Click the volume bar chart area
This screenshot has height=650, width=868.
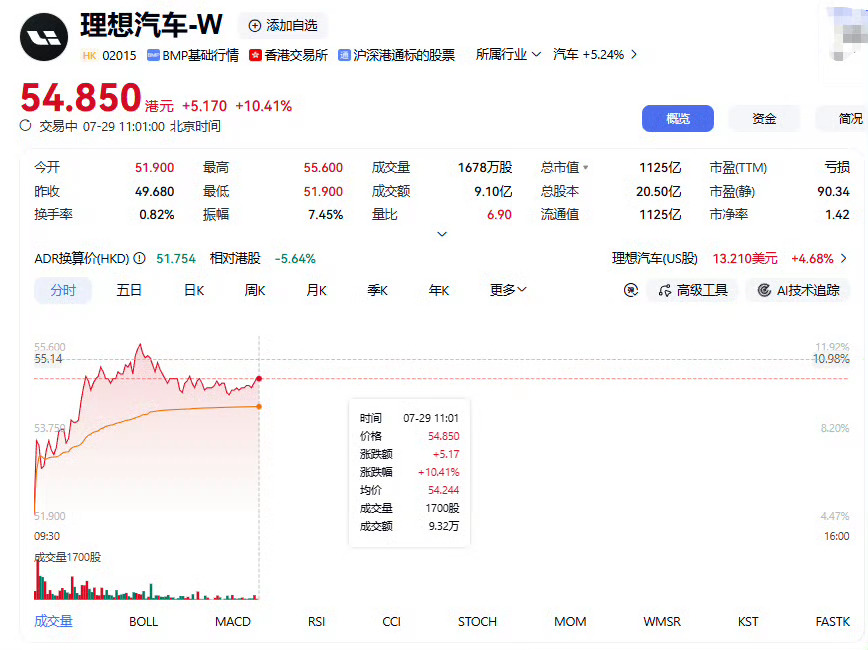tap(147, 582)
